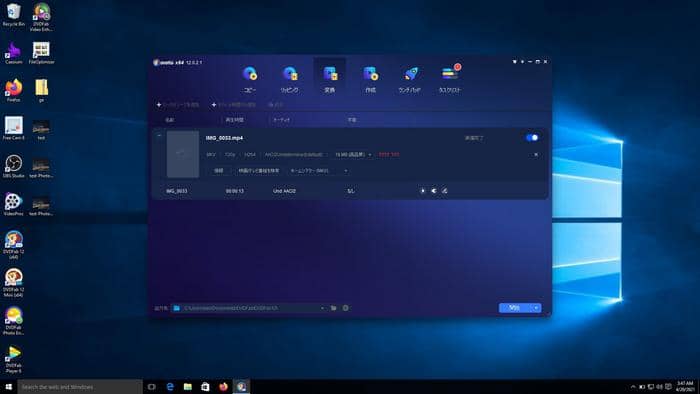Open DVDFab Player 6 desktop shortcut
Viewport: 700px width, 394px height.
(13, 359)
